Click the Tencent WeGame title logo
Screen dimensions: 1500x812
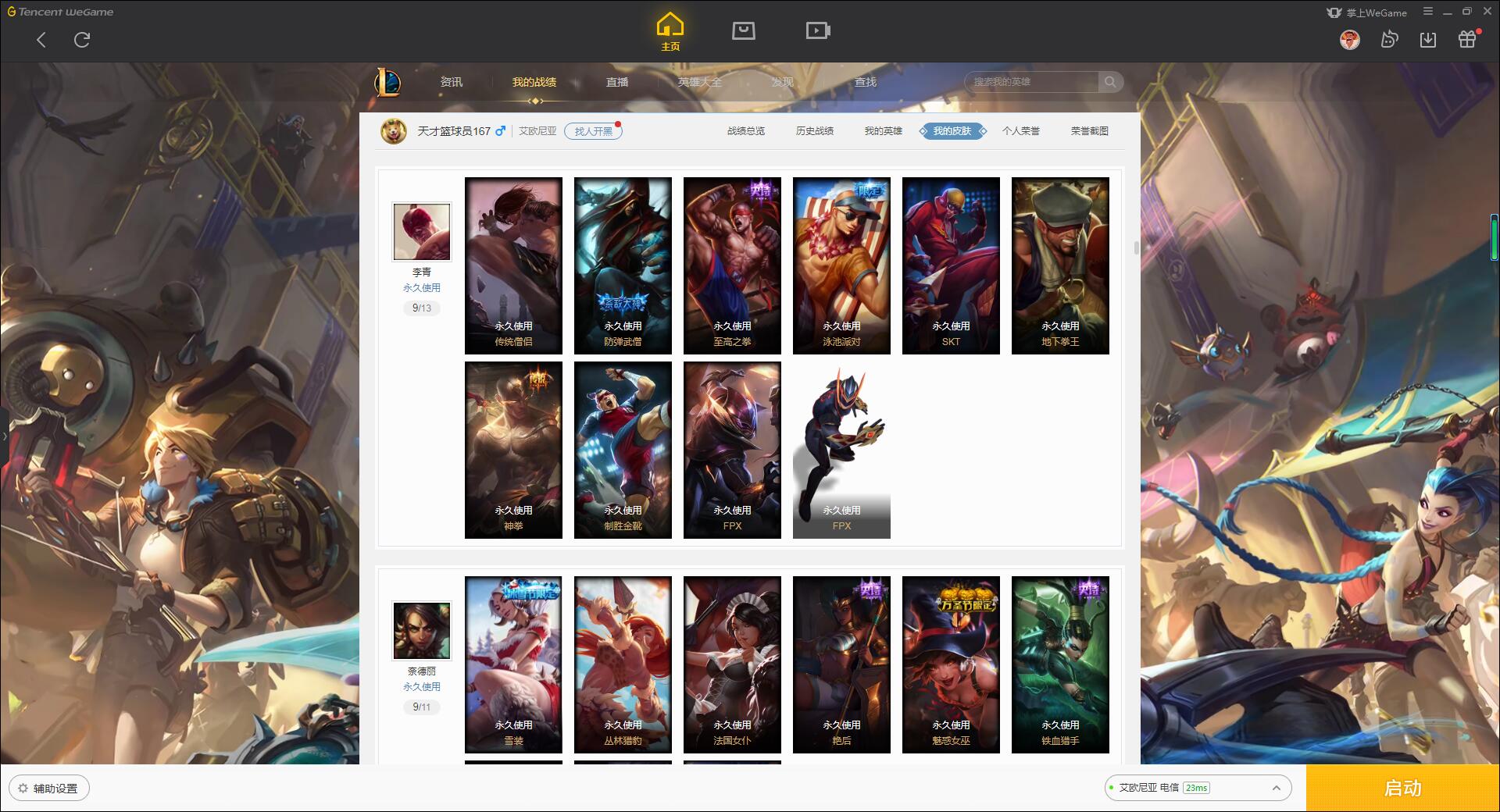pyautogui.click(x=60, y=12)
